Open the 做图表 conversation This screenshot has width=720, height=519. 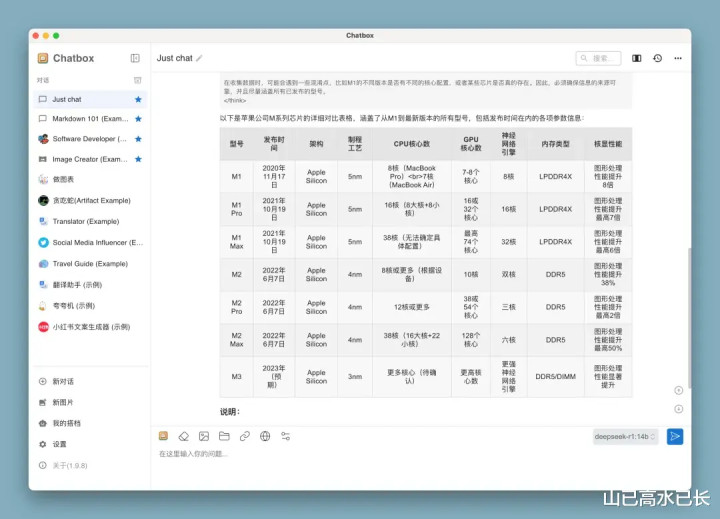(90, 179)
